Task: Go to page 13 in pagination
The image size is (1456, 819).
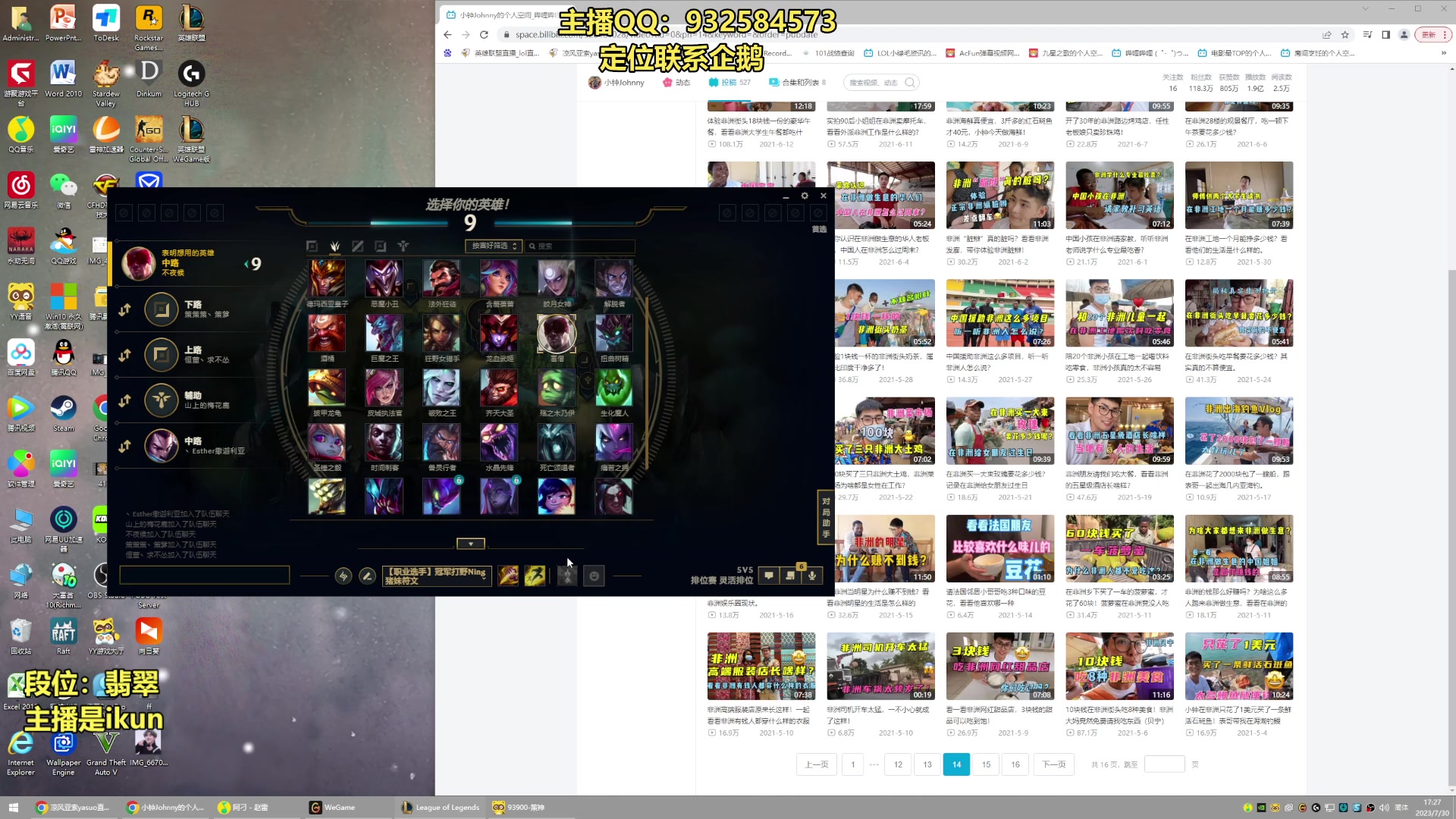Action: coord(927,764)
